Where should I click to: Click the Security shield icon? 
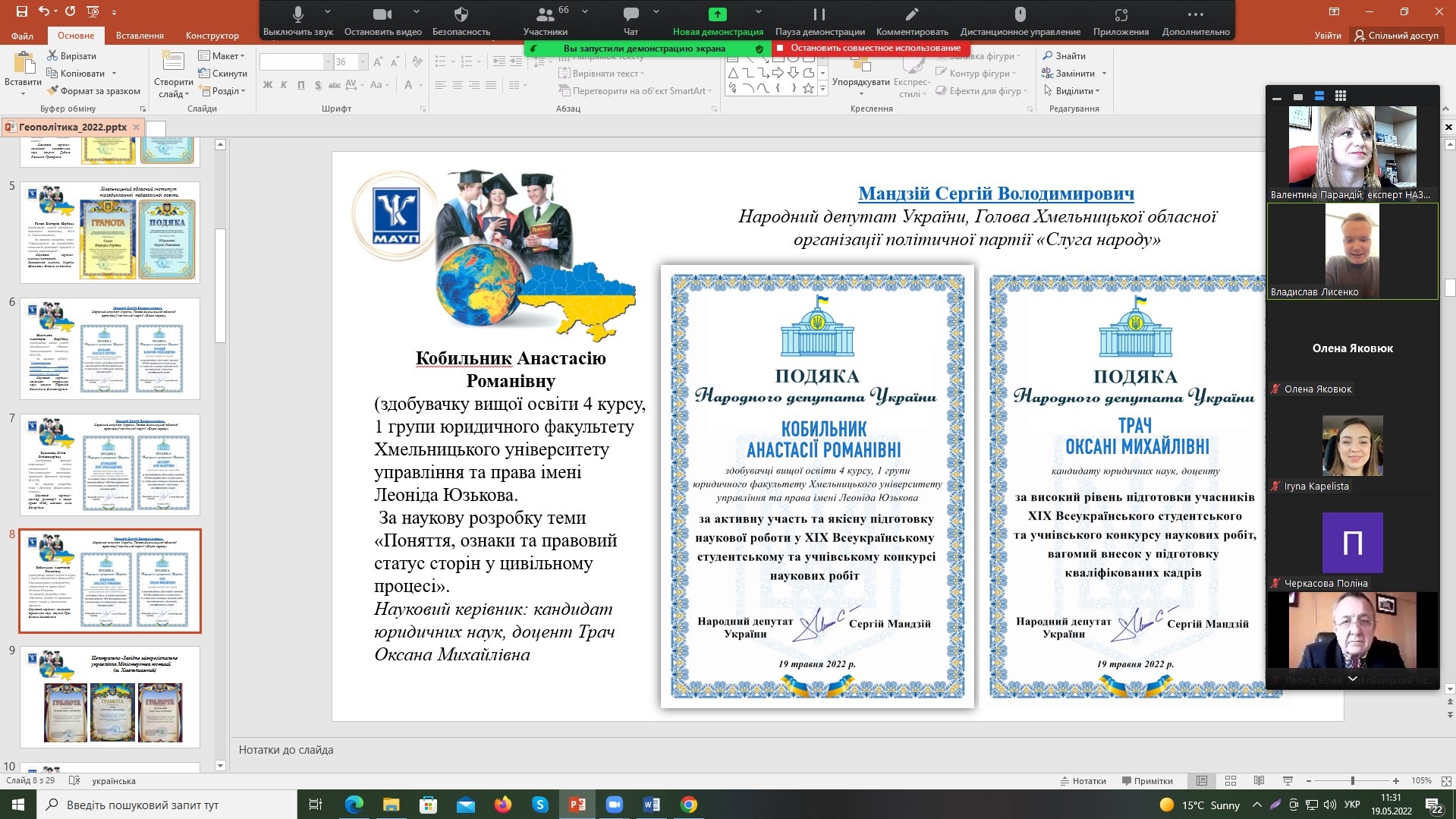tap(461, 15)
